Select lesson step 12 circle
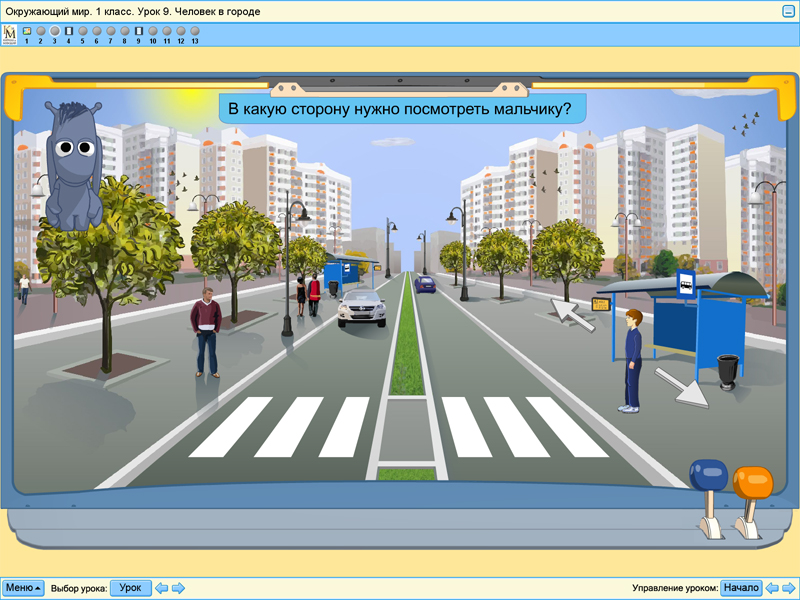Screen dimensions: 800x600 point(181,31)
